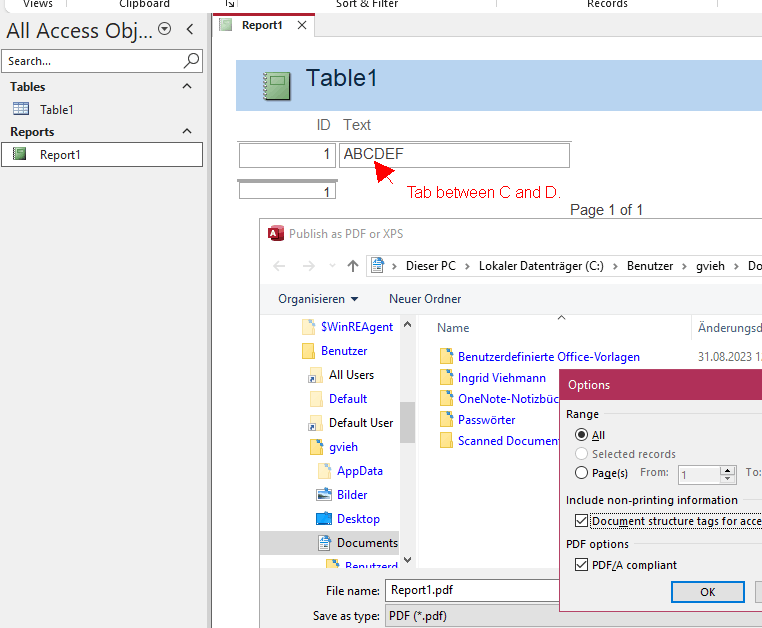Select gvieh folder in tree
The width and height of the screenshot is (762, 628).
(334, 447)
